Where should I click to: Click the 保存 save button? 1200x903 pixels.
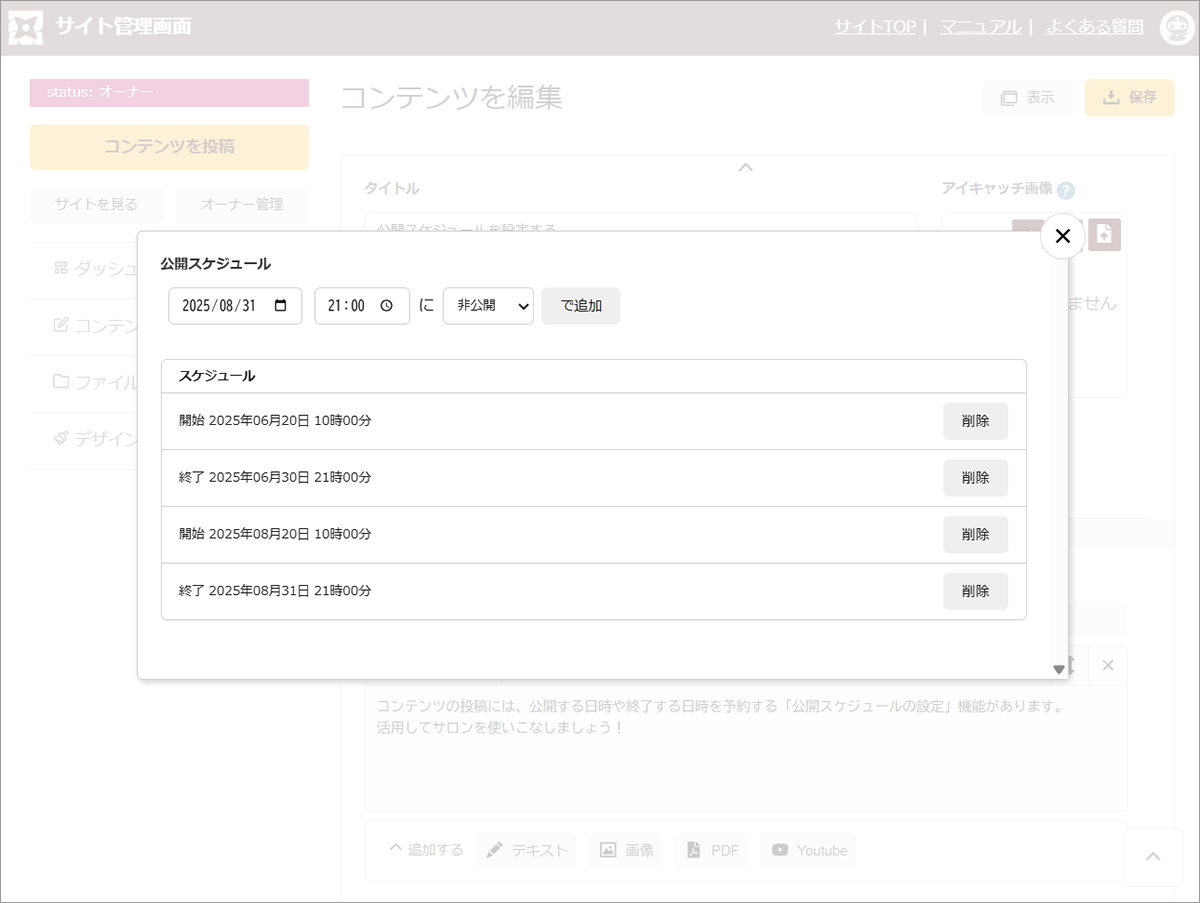(x=1129, y=98)
